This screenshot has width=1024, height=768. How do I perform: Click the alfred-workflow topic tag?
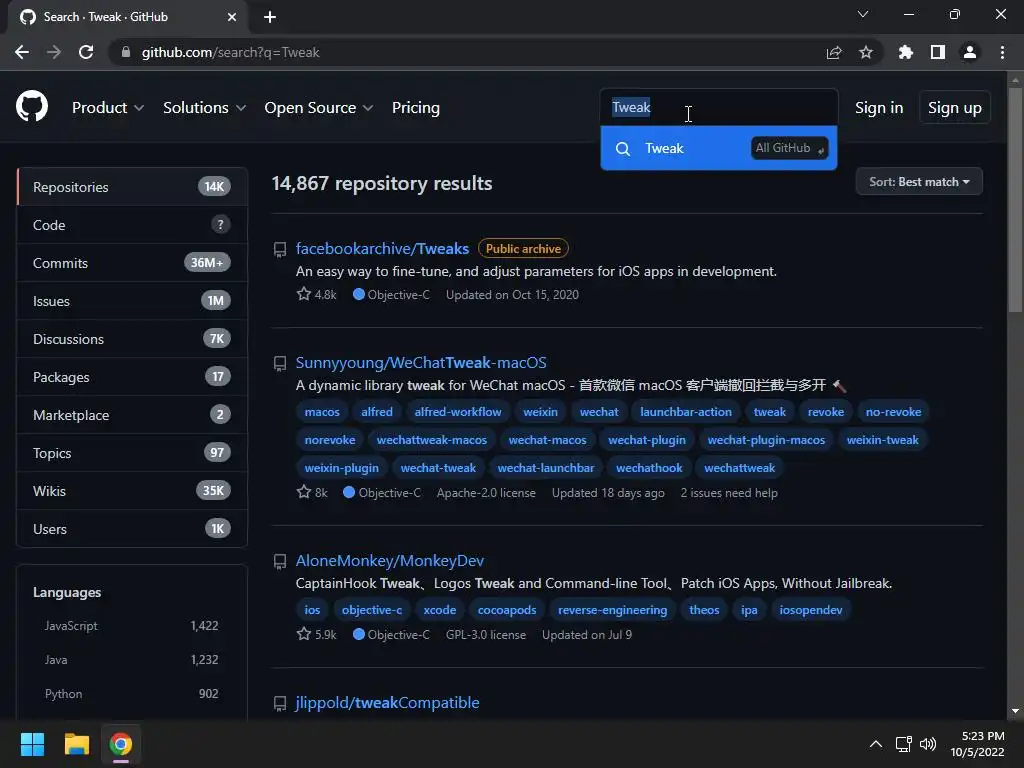click(458, 412)
